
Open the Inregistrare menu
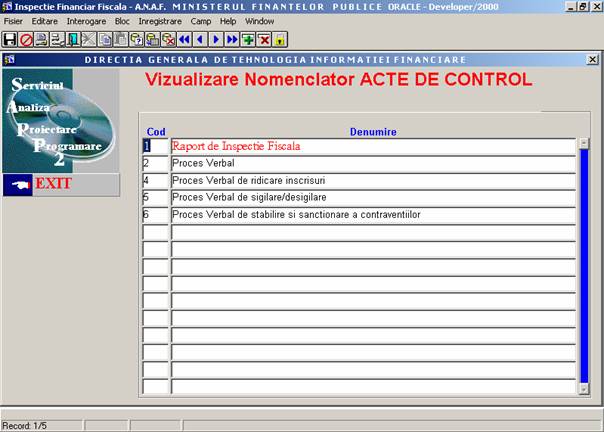160,21
